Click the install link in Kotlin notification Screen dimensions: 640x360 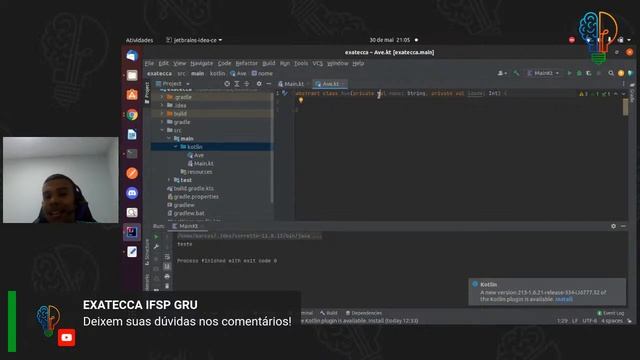click(x=564, y=299)
